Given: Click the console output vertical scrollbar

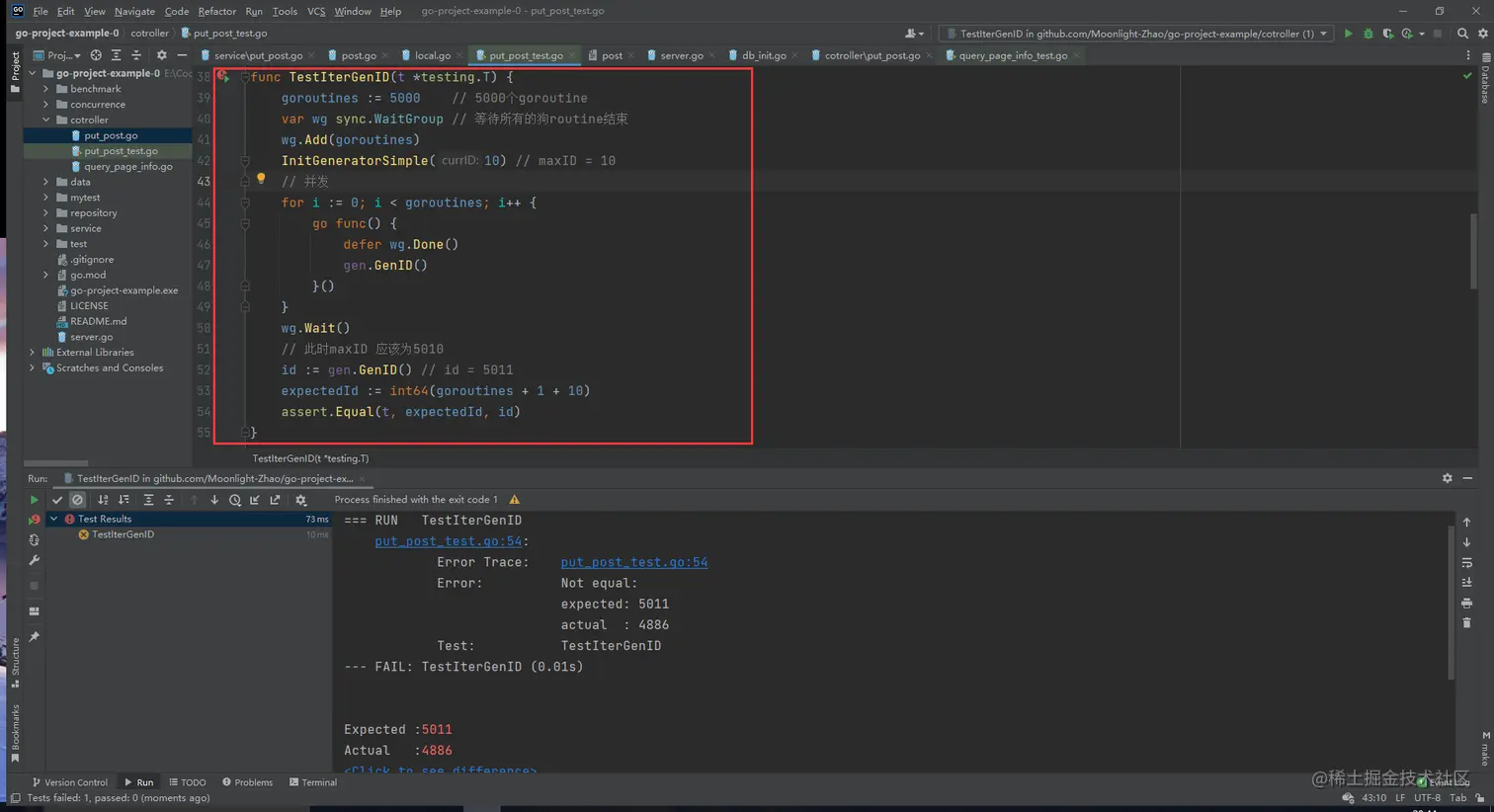Looking at the screenshot, I should tap(1451, 603).
